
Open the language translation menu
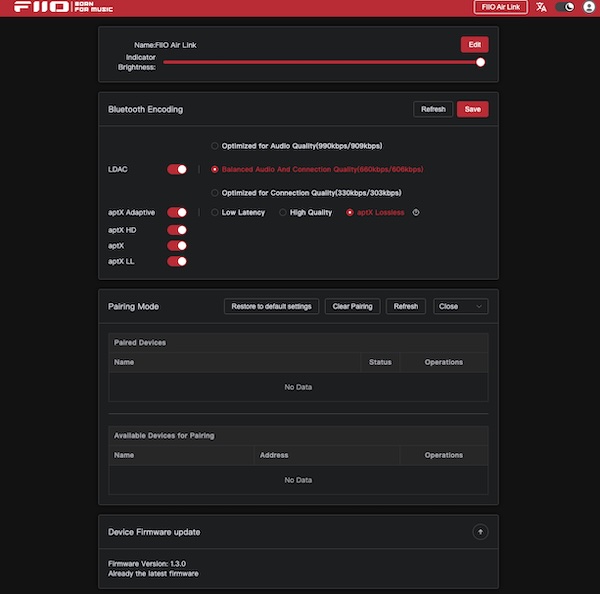point(541,7)
